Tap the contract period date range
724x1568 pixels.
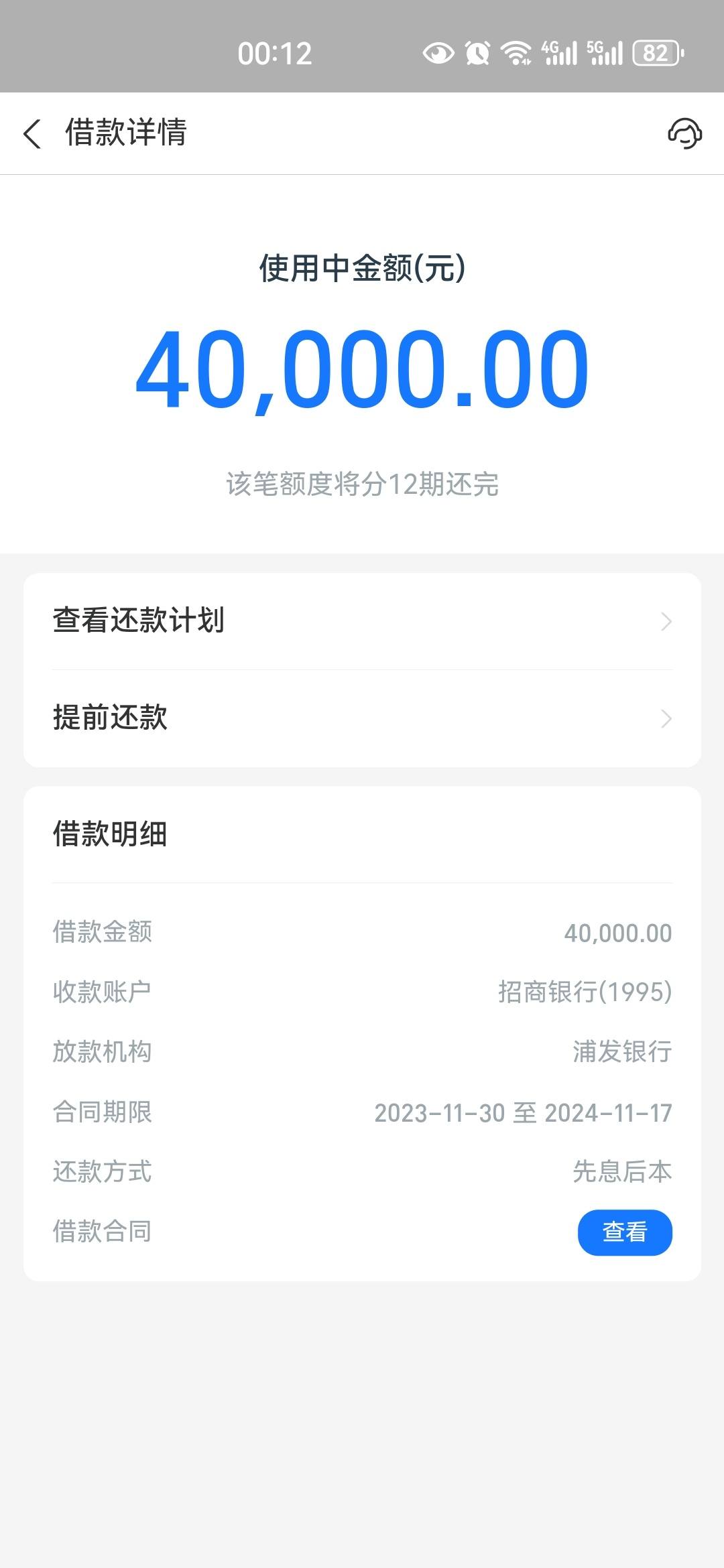pyautogui.click(x=523, y=1113)
